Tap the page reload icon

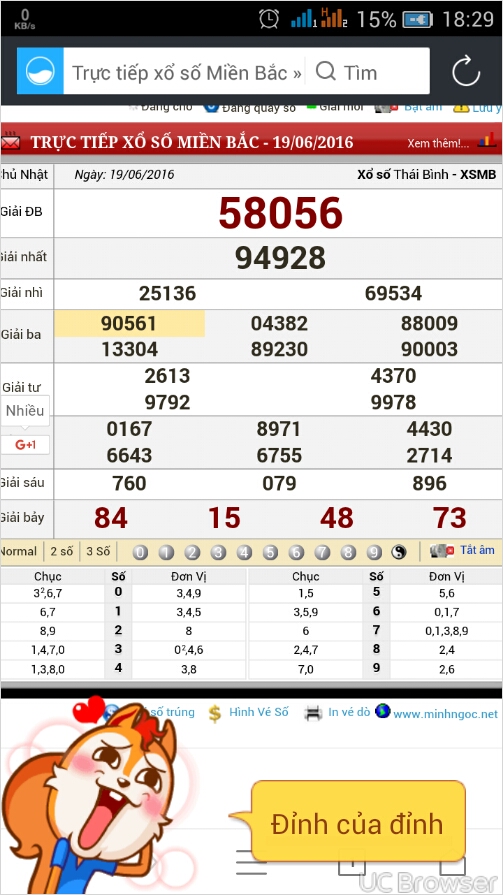466,71
